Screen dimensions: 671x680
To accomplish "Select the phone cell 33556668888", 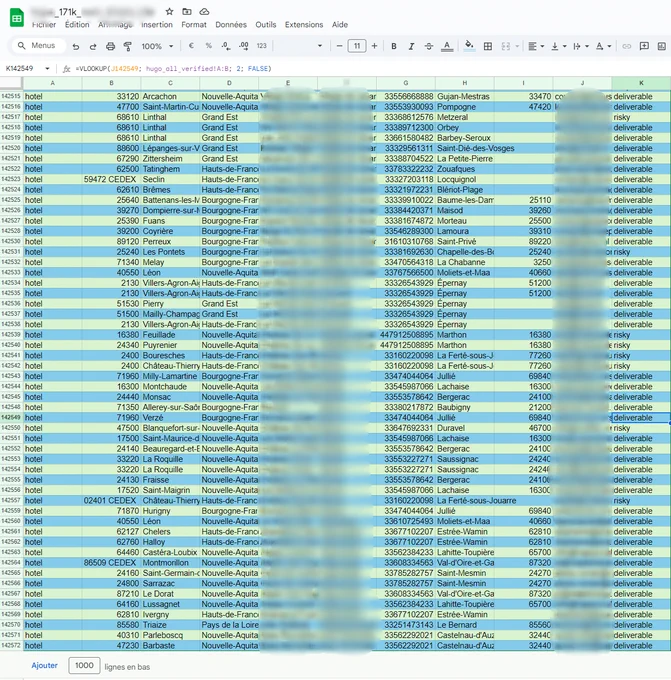I will [406, 96].
